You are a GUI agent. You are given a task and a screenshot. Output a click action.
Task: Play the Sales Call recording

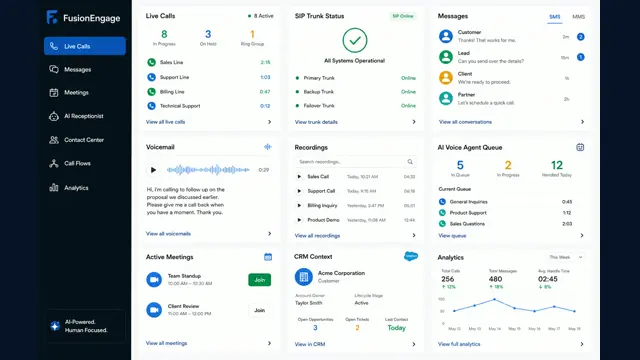tap(299, 177)
